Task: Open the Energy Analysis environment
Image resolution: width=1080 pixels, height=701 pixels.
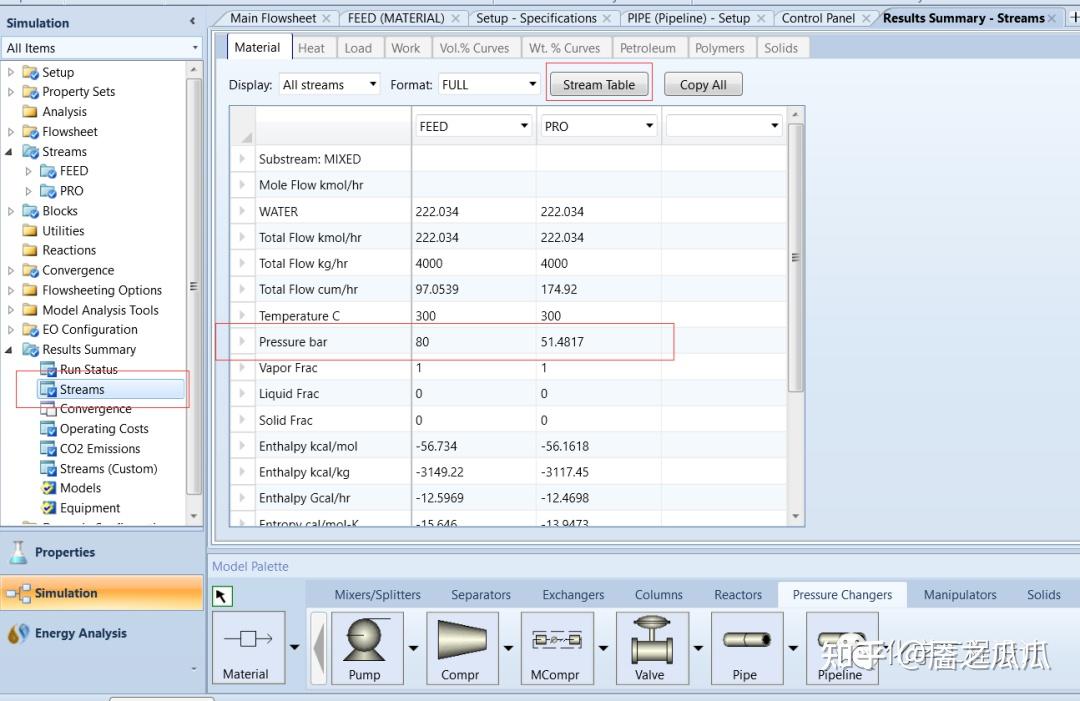Action: click(80, 633)
